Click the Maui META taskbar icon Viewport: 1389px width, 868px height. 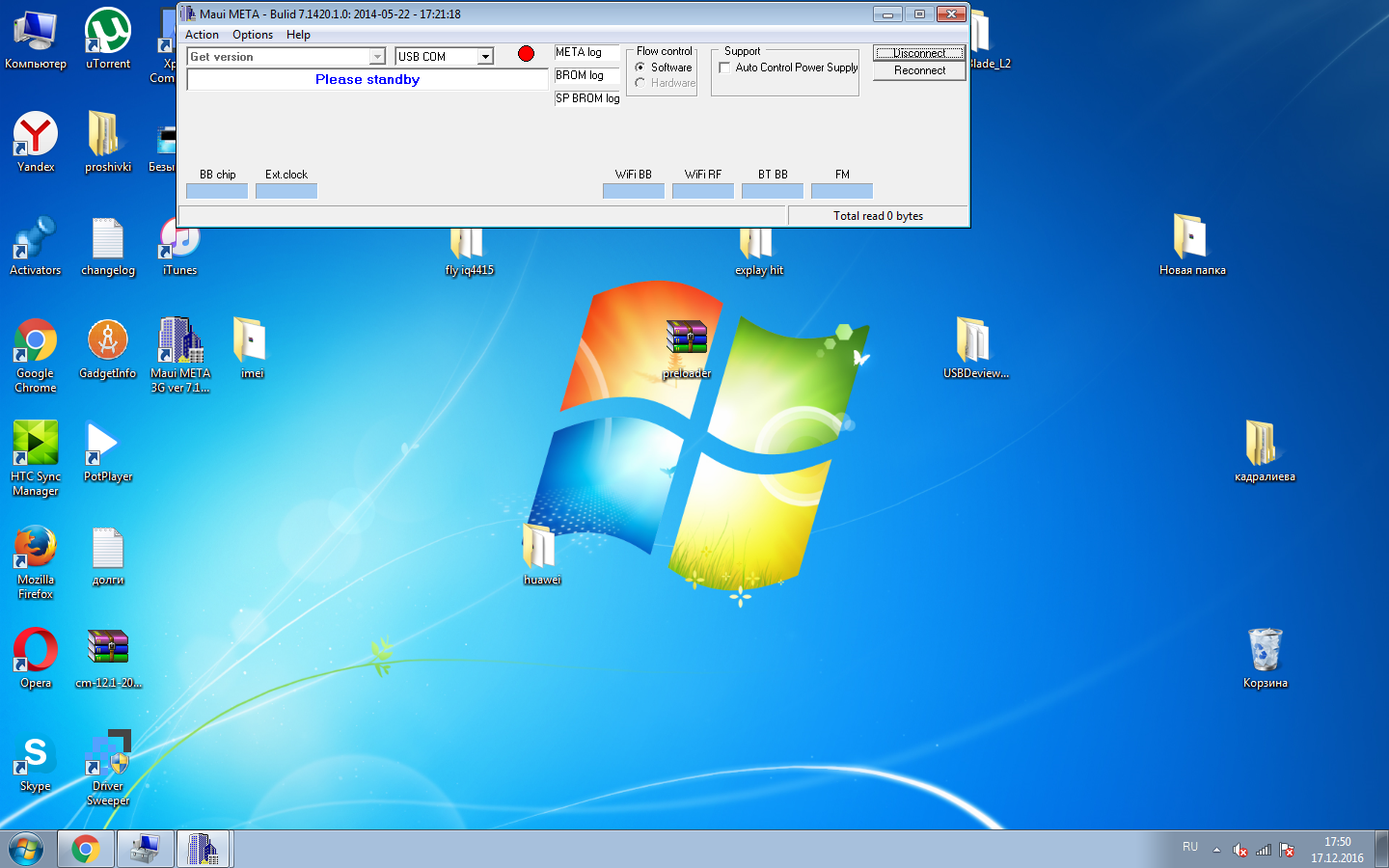click(203, 849)
